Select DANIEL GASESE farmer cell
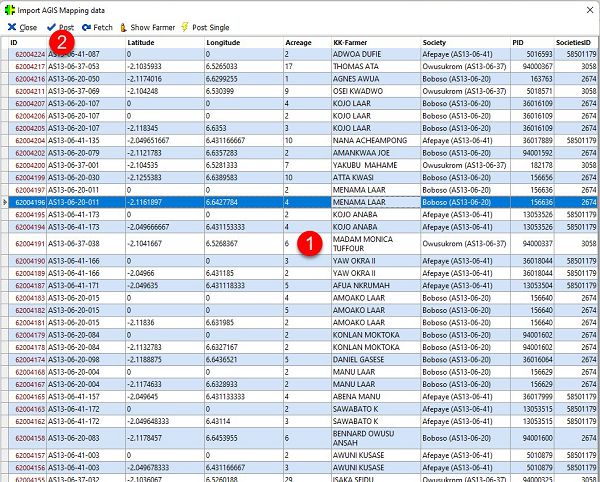This screenshot has width=600, height=482. point(376,360)
